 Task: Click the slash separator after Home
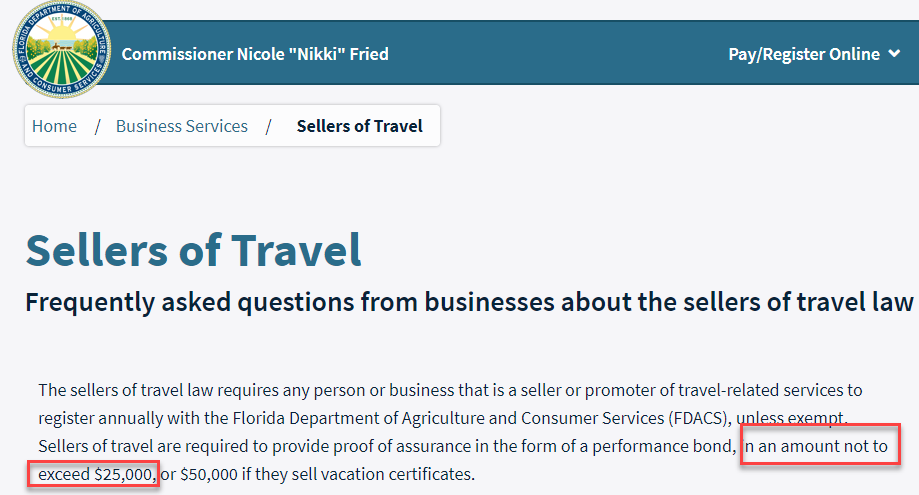(x=98, y=126)
